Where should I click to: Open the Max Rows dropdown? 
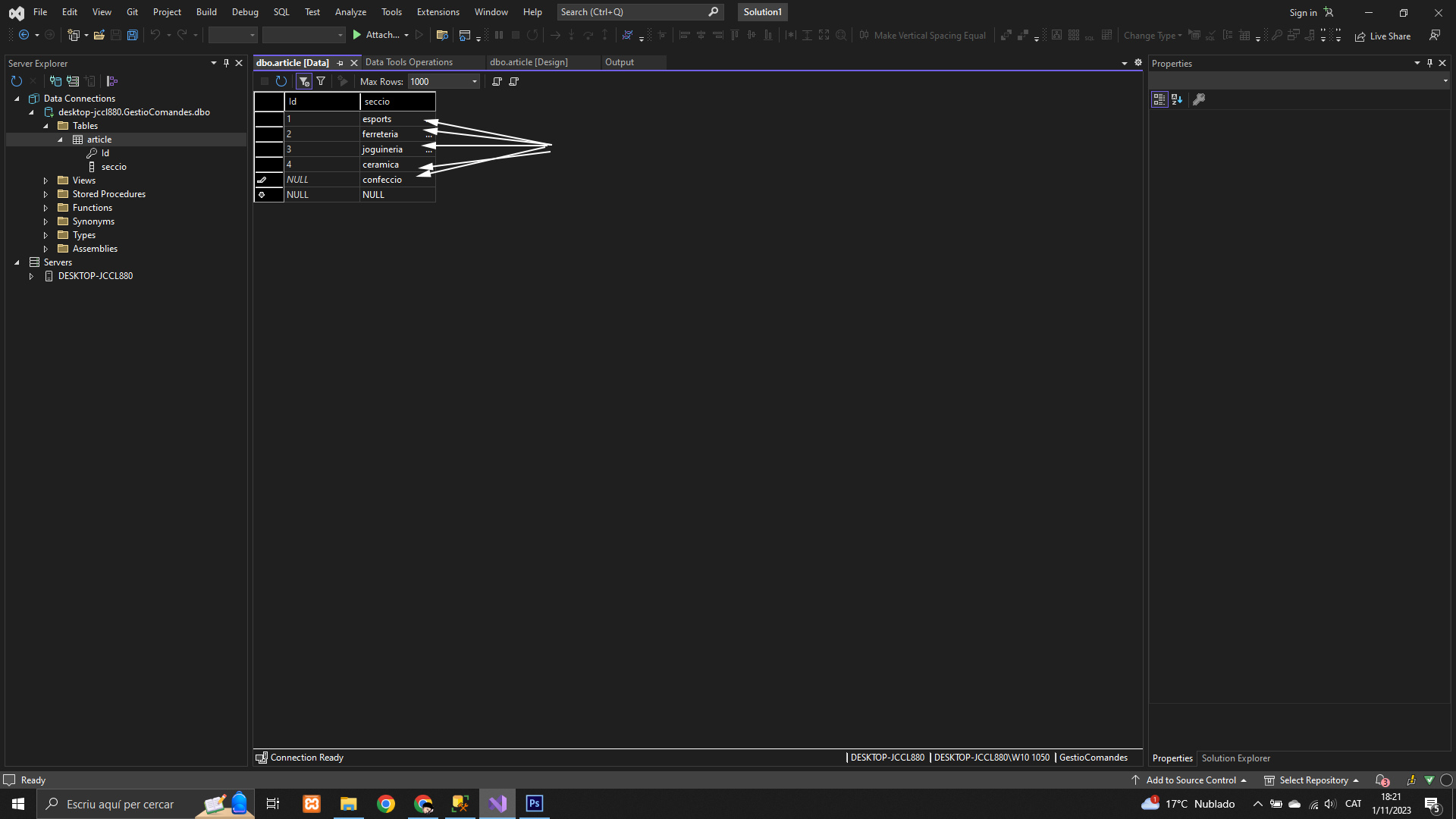click(x=475, y=81)
